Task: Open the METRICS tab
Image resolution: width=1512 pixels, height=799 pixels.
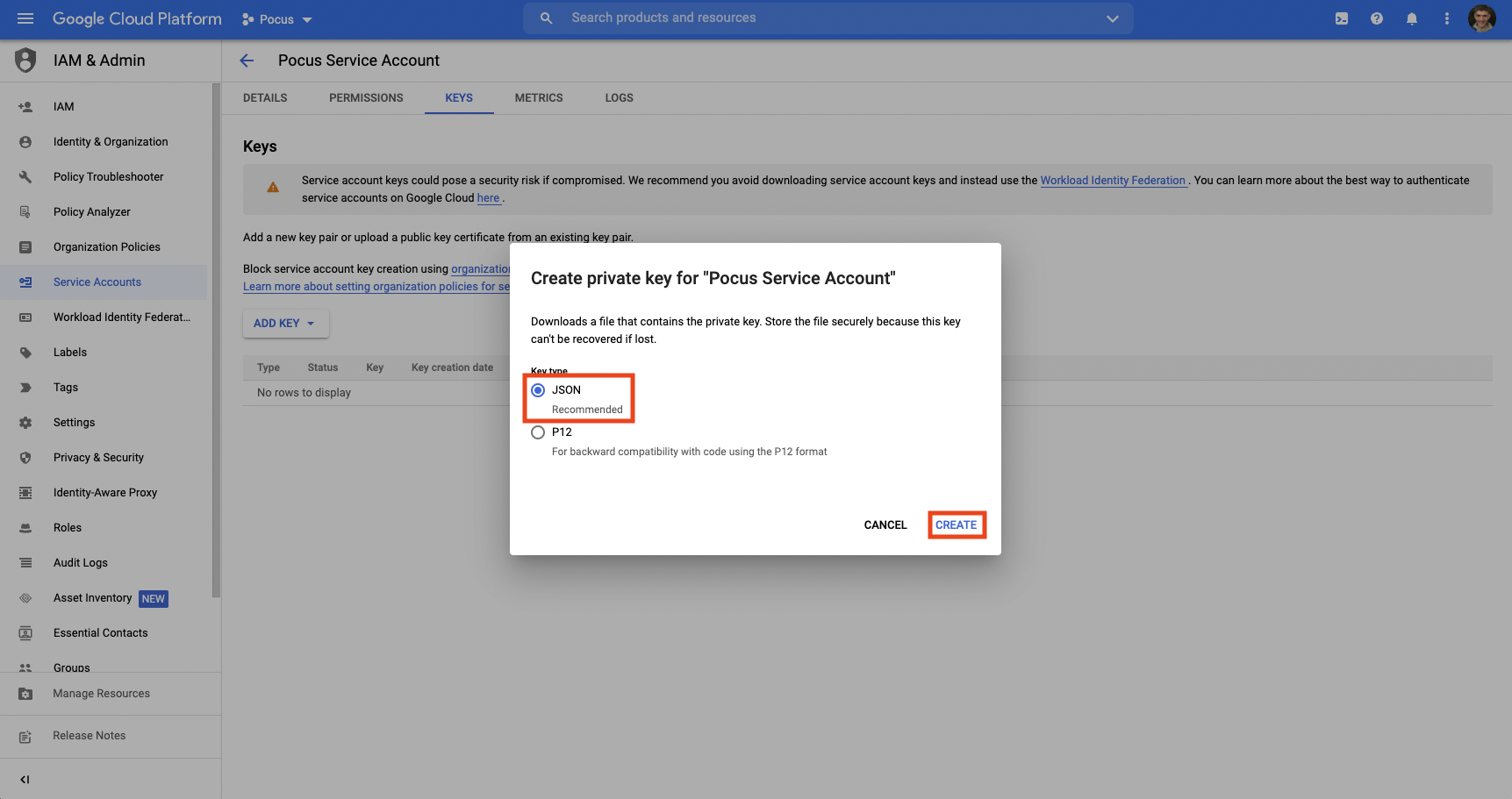Action: [539, 98]
